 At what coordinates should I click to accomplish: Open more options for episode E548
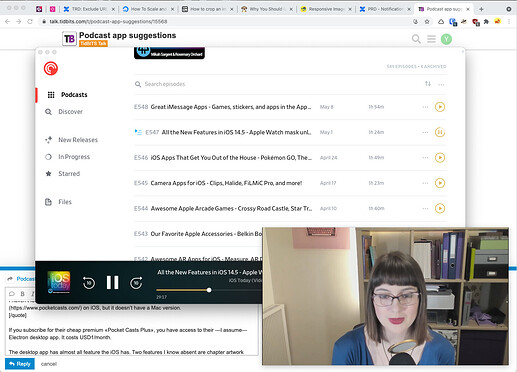tap(425, 107)
